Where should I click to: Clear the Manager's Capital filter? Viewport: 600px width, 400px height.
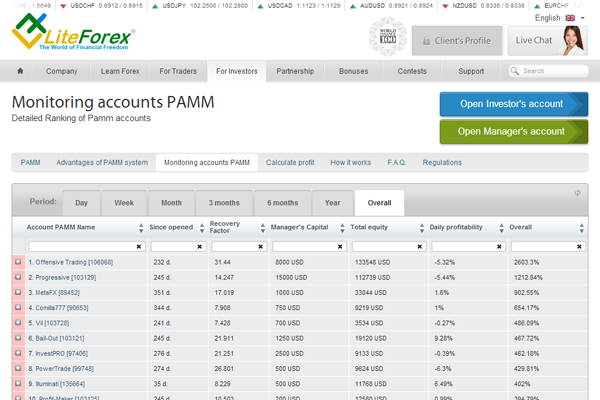coord(340,247)
